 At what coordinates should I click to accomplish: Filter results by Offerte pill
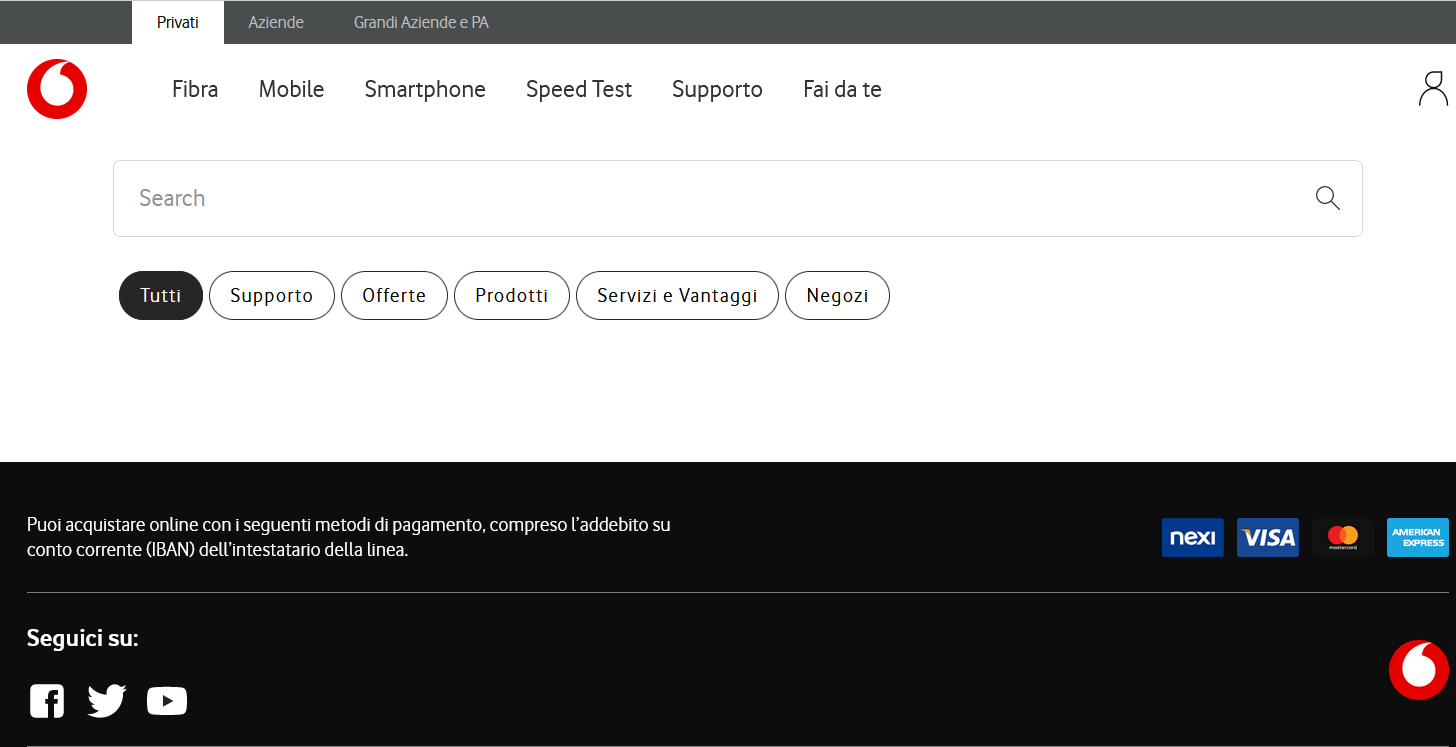click(x=394, y=296)
